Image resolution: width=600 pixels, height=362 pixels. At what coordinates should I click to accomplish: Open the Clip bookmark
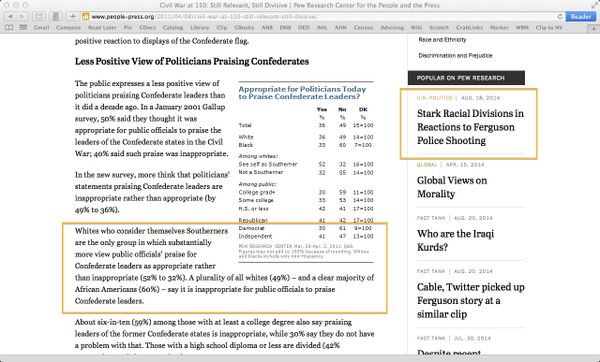click(222, 28)
